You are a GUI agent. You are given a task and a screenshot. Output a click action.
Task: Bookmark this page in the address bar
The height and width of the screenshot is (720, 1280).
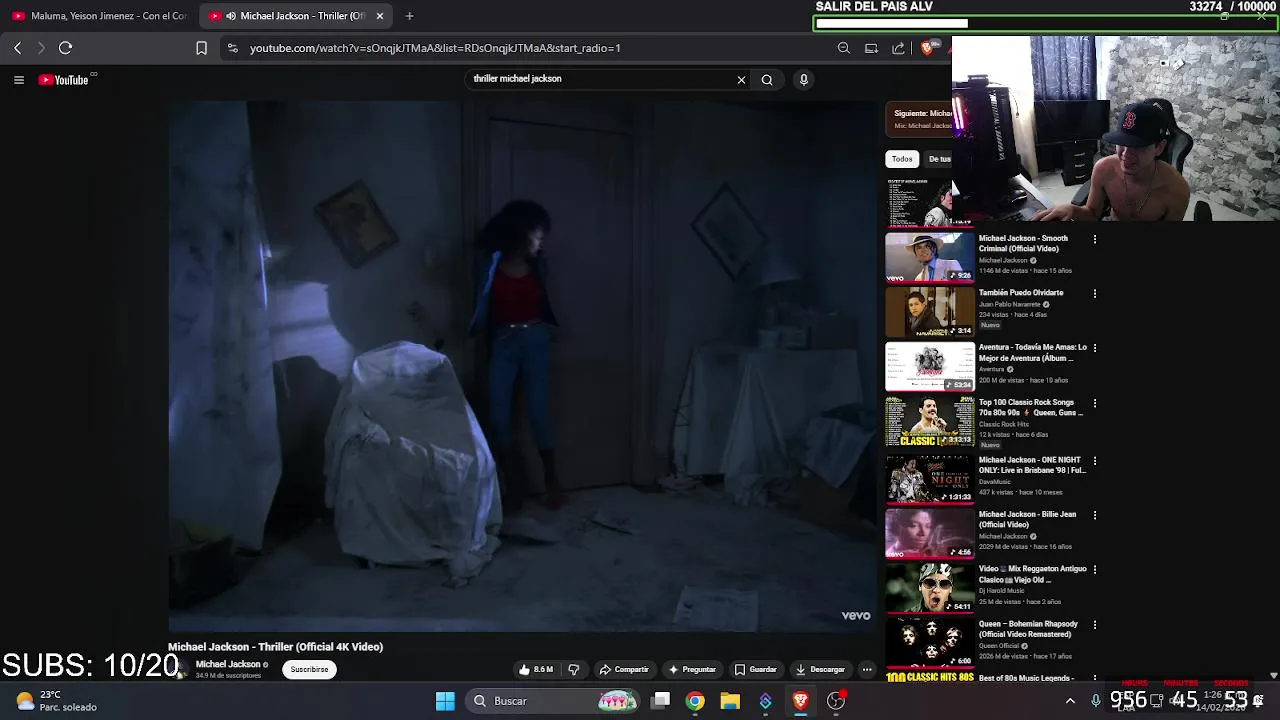pyautogui.click(x=201, y=48)
